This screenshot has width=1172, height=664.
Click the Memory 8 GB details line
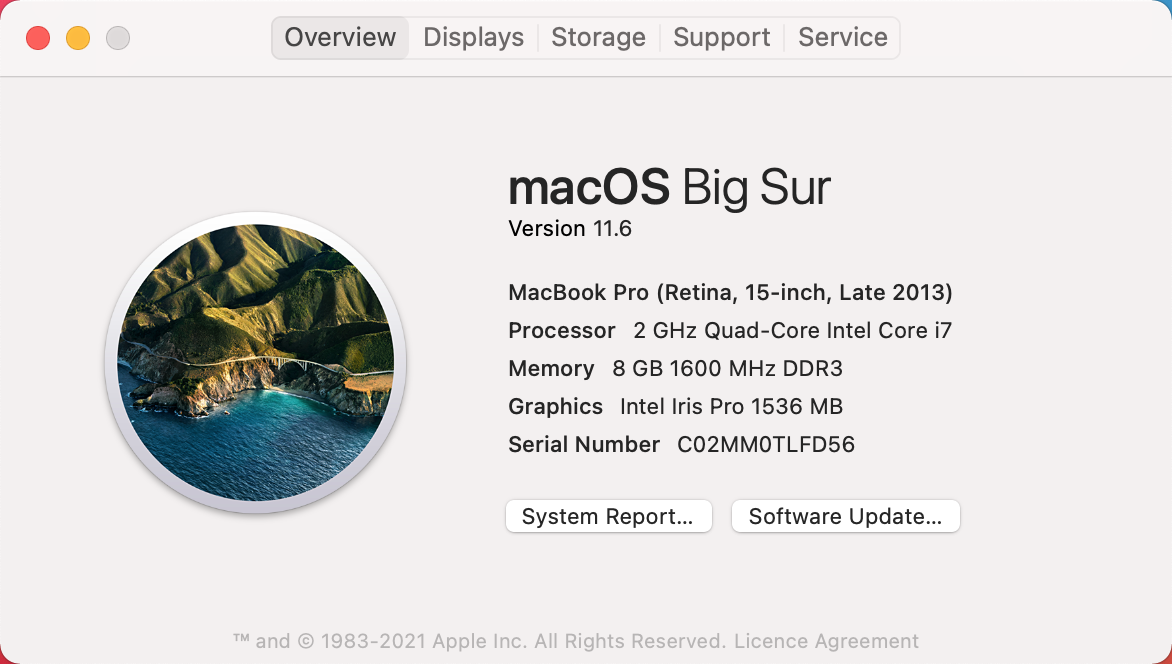(x=675, y=369)
